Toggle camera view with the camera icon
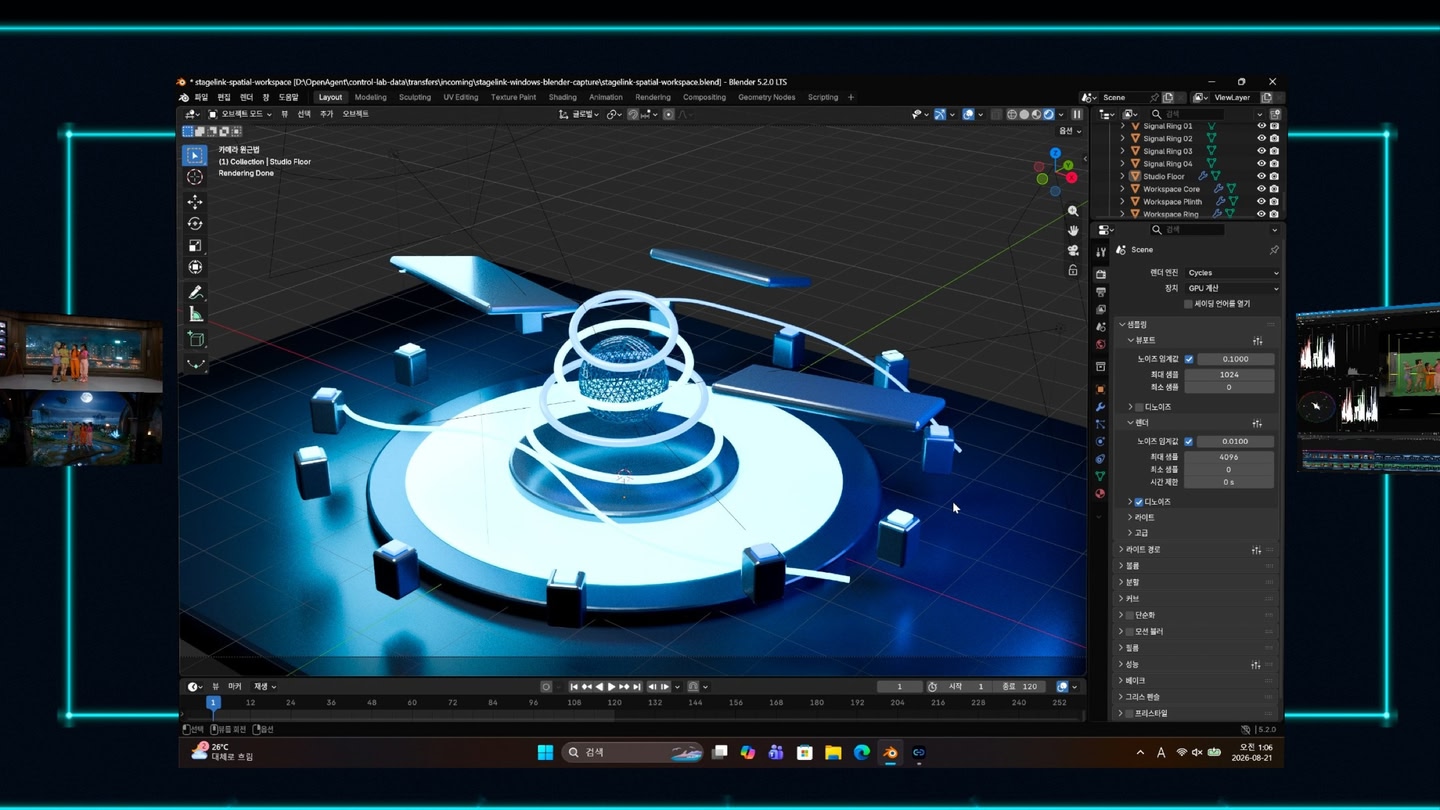 1073,251
